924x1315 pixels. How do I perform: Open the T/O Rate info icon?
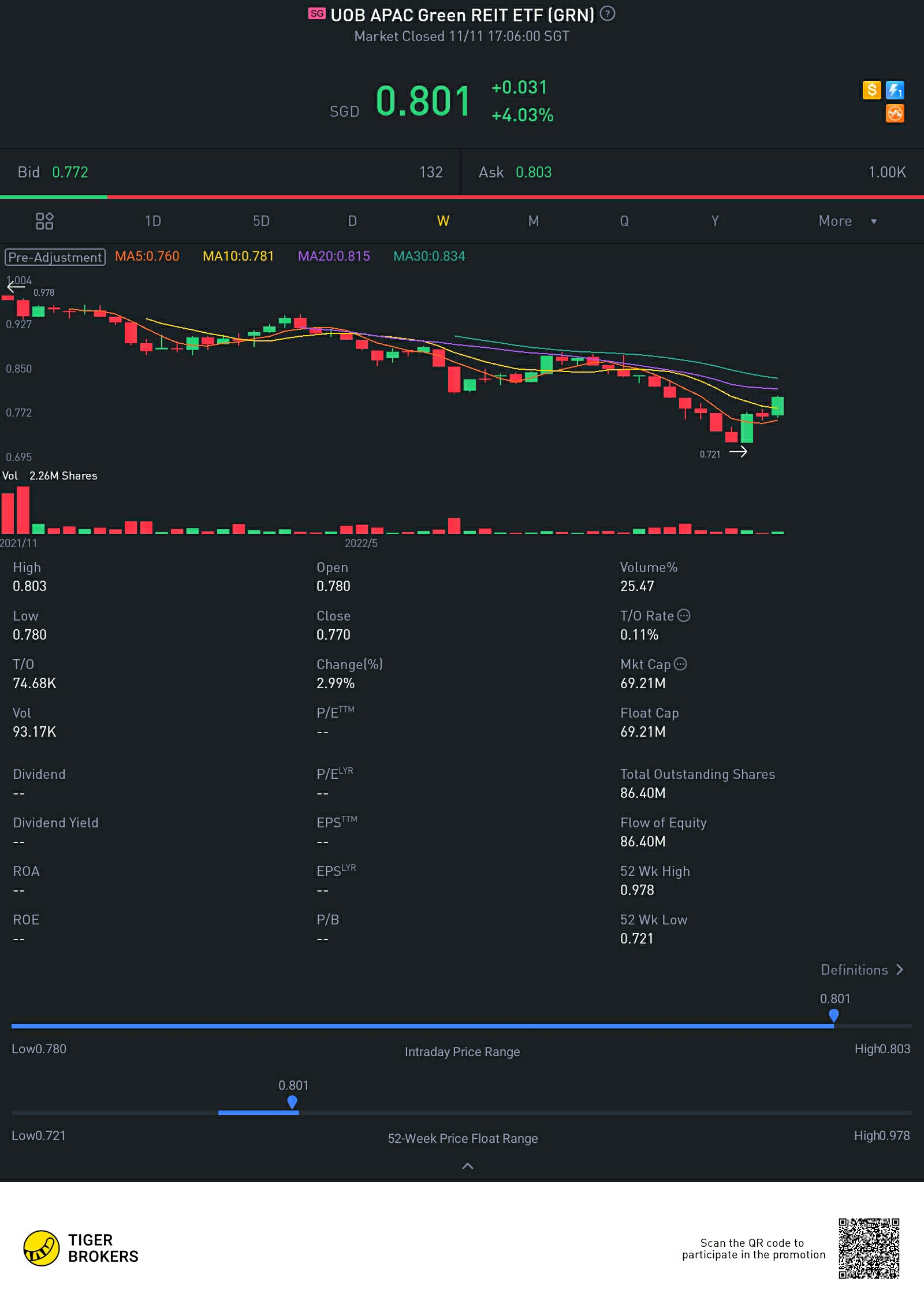(684, 615)
